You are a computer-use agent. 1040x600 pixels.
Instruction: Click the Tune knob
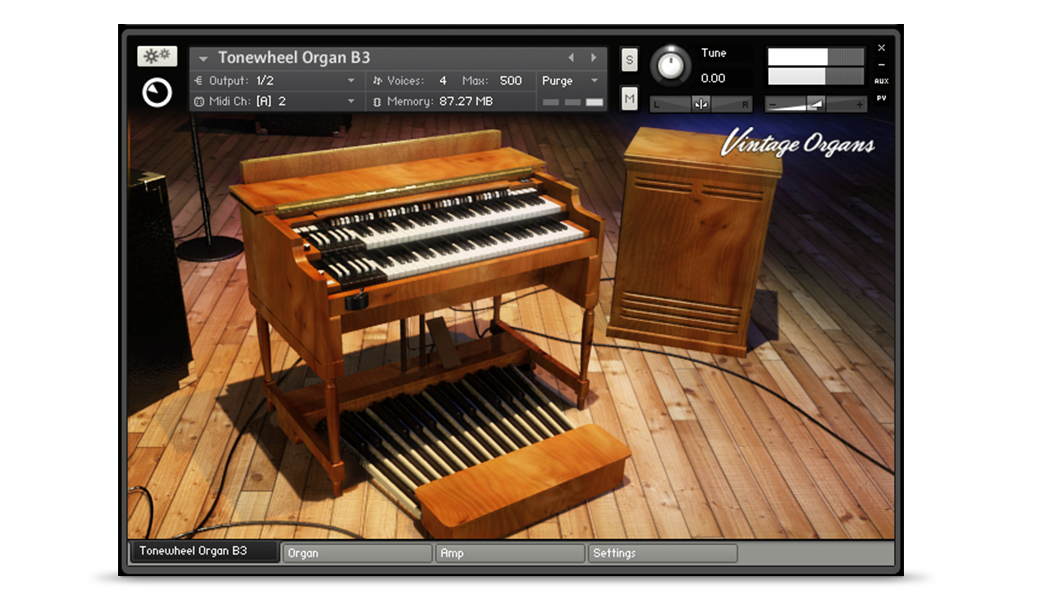click(670, 66)
